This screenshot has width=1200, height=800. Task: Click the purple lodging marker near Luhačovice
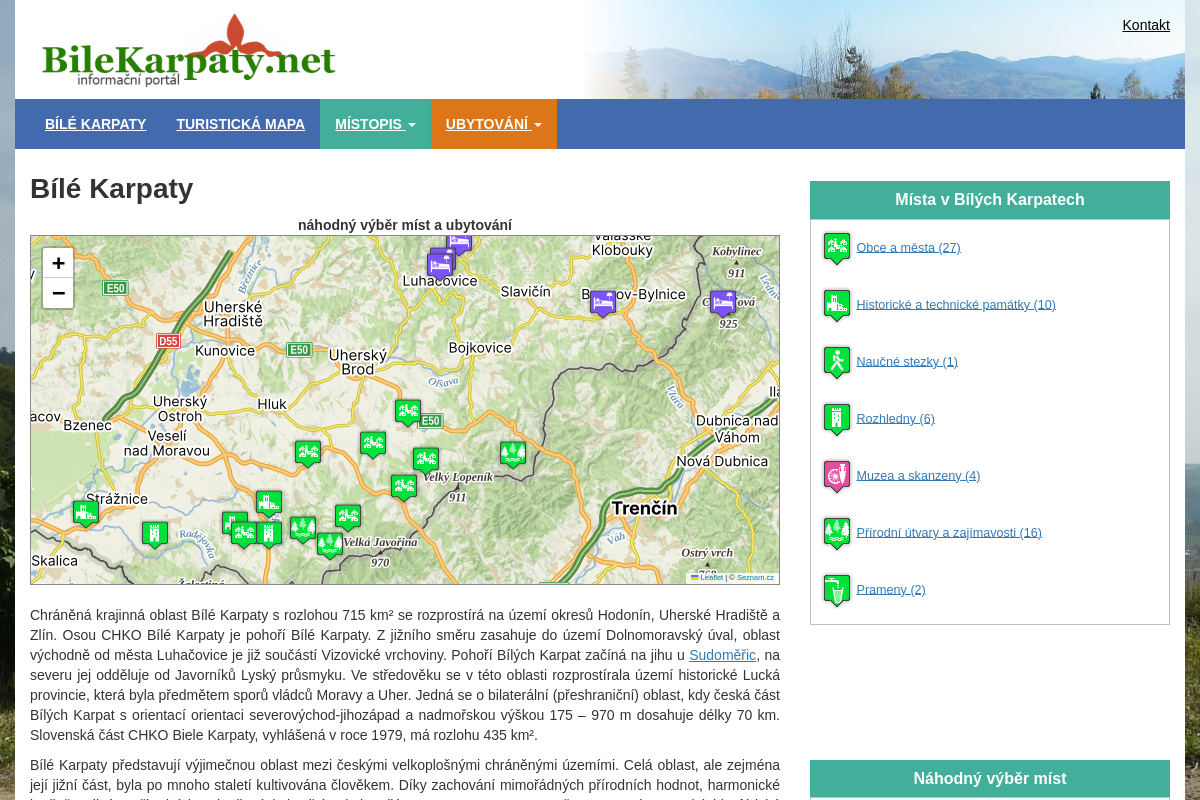[440, 263]
